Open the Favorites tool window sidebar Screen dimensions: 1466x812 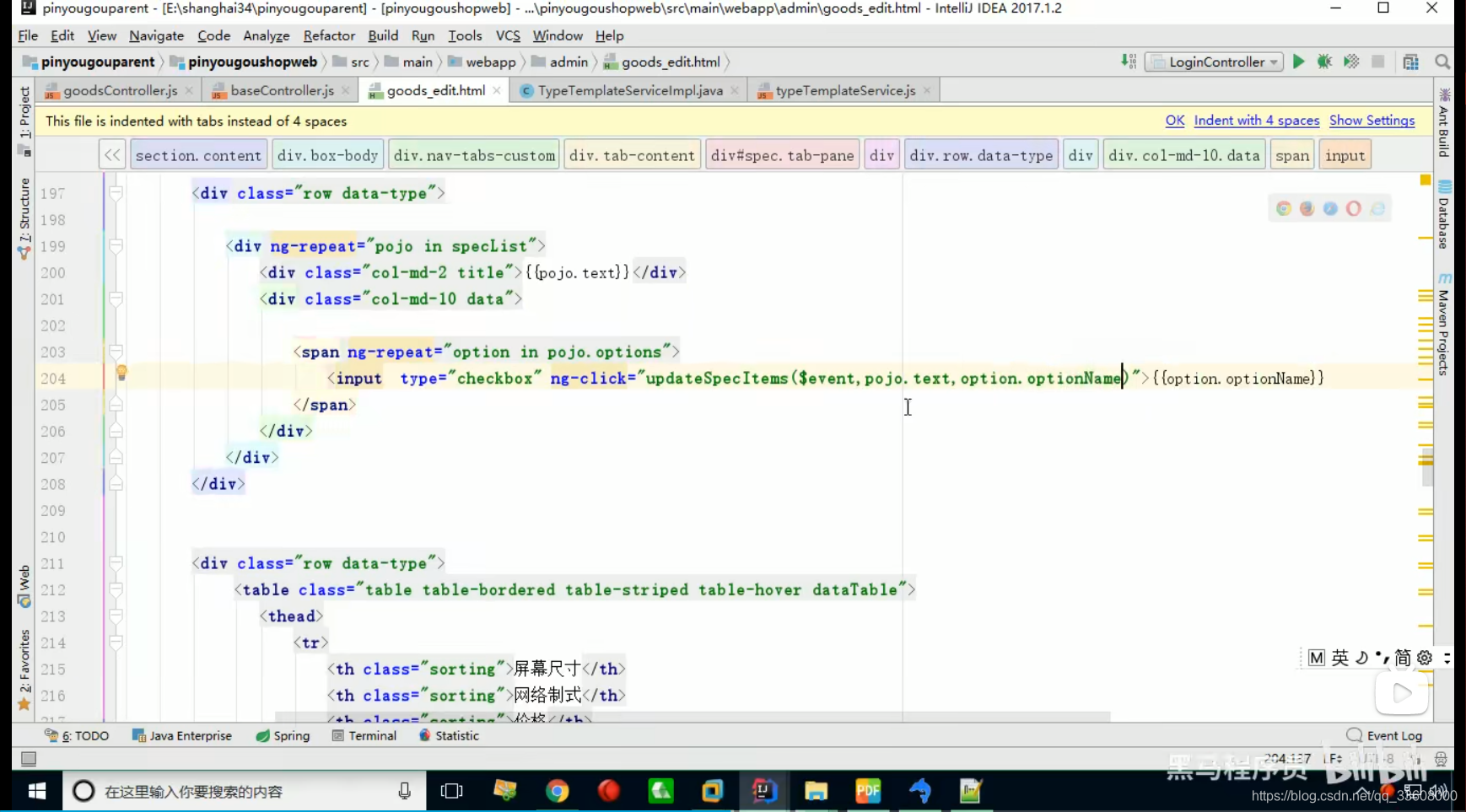[x=24, y=670]
